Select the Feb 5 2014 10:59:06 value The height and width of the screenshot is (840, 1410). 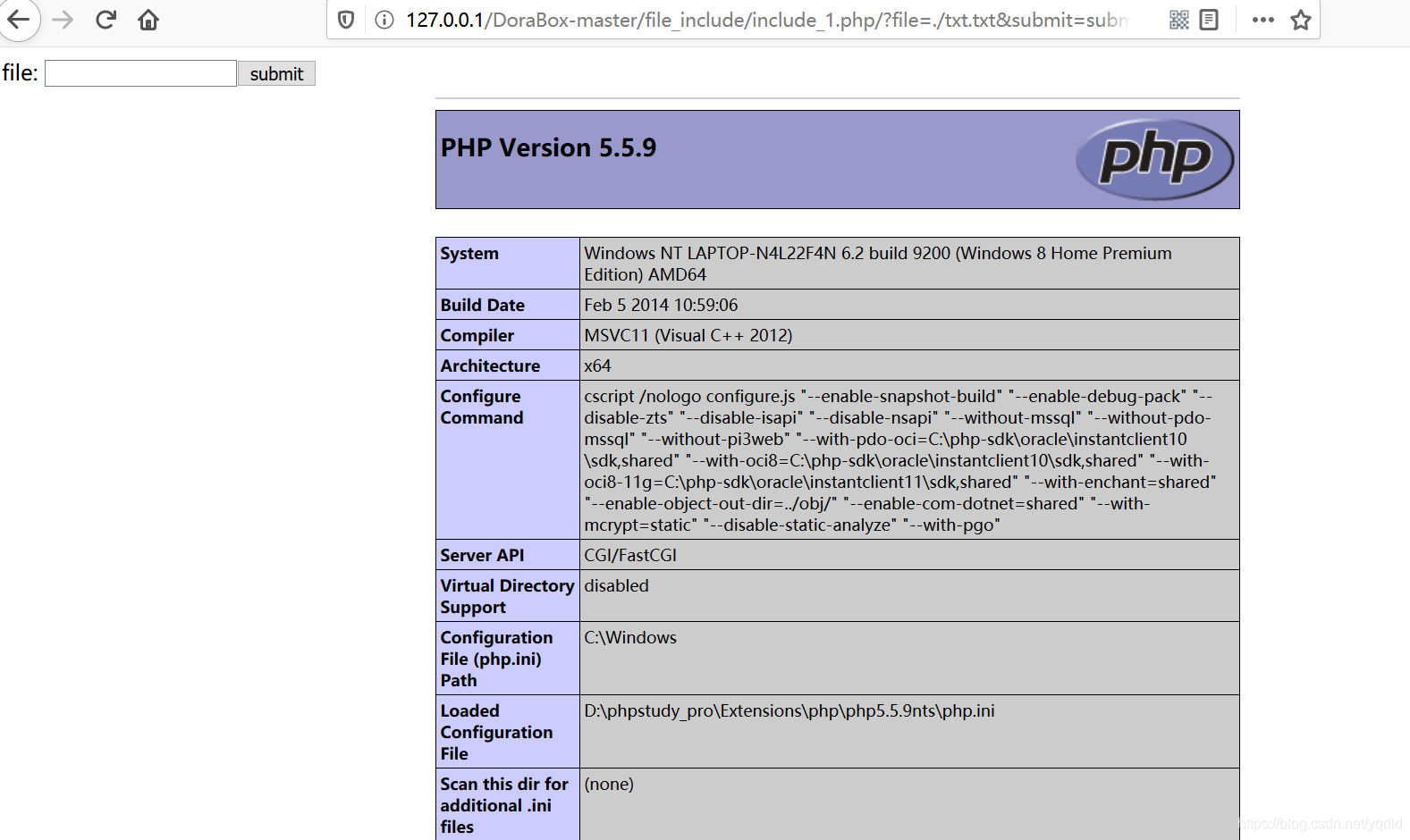661,305
